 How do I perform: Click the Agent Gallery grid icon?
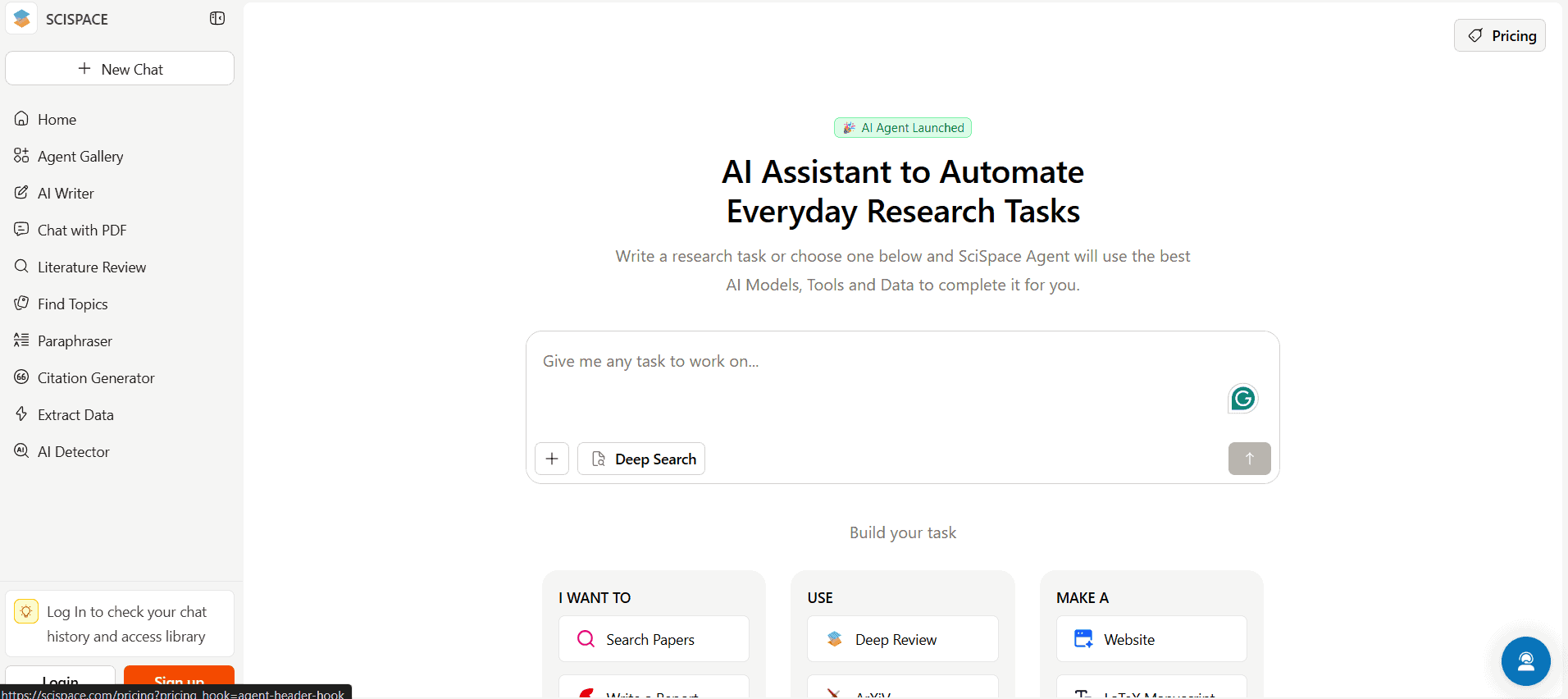pos(21,155)
